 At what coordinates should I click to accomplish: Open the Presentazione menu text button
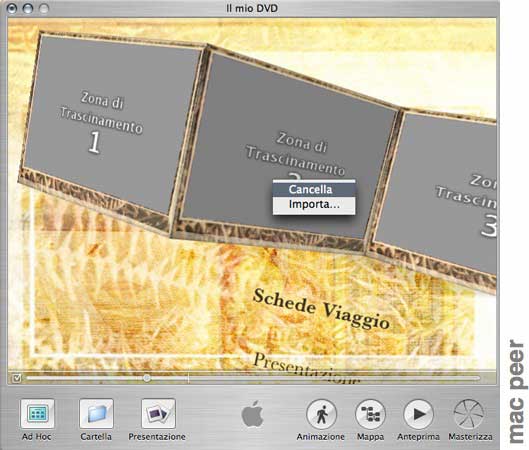pos(305,368)
